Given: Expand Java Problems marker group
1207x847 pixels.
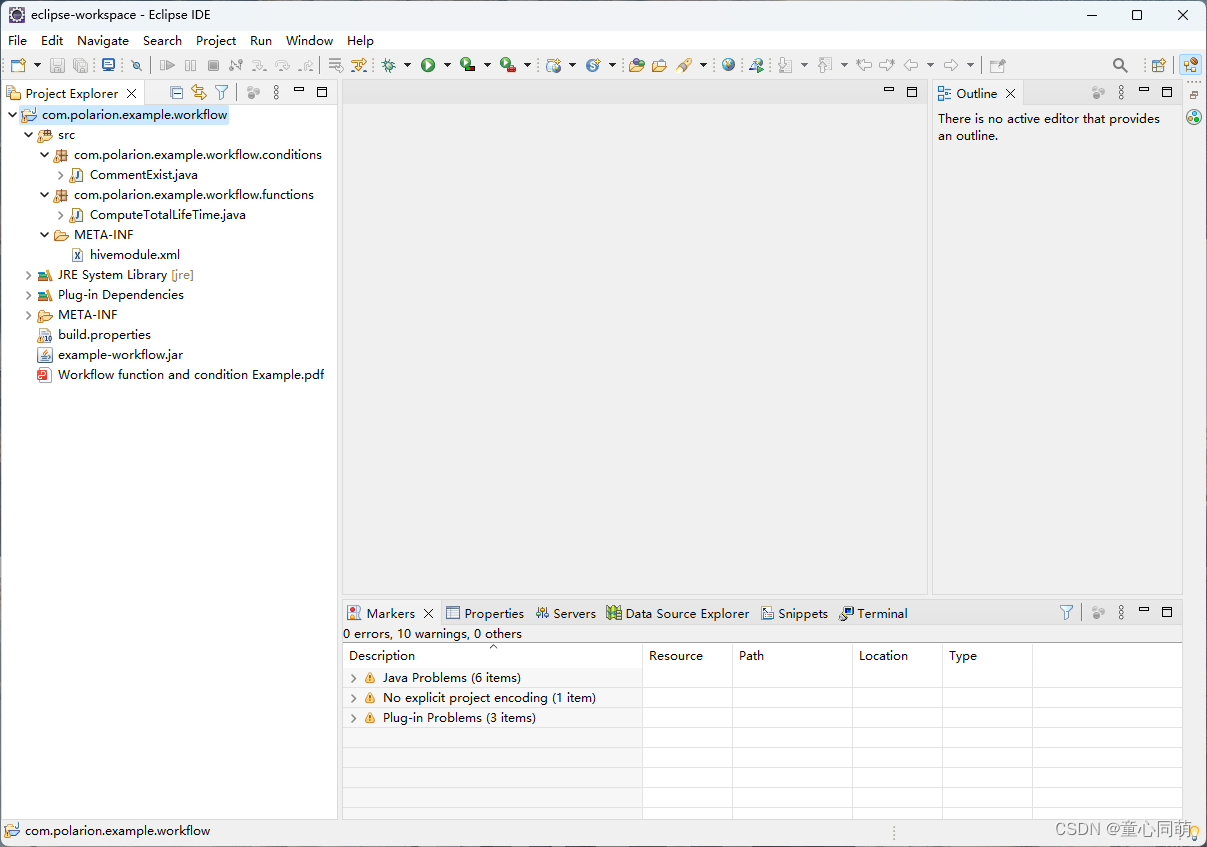Looking at the screenshot, I should [x=353, y=678].
